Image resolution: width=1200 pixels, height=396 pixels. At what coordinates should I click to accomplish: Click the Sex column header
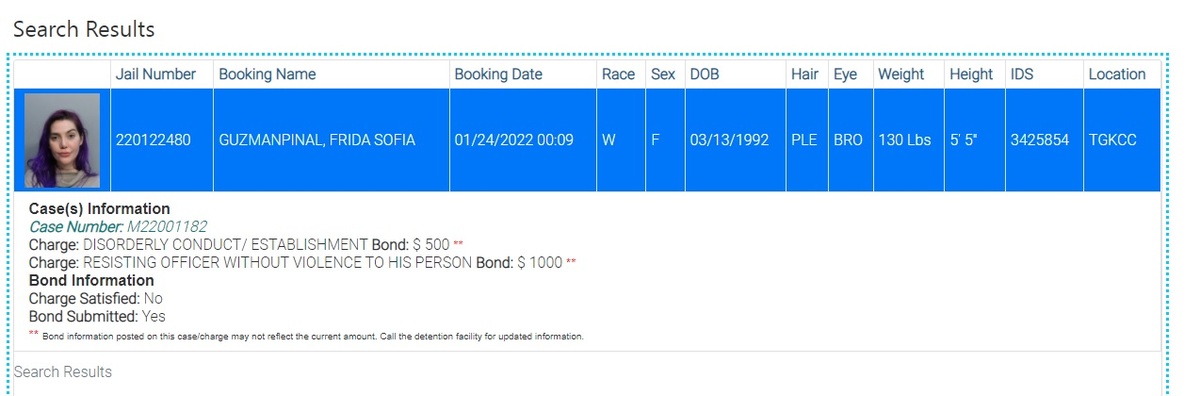[x=663, y=74]
